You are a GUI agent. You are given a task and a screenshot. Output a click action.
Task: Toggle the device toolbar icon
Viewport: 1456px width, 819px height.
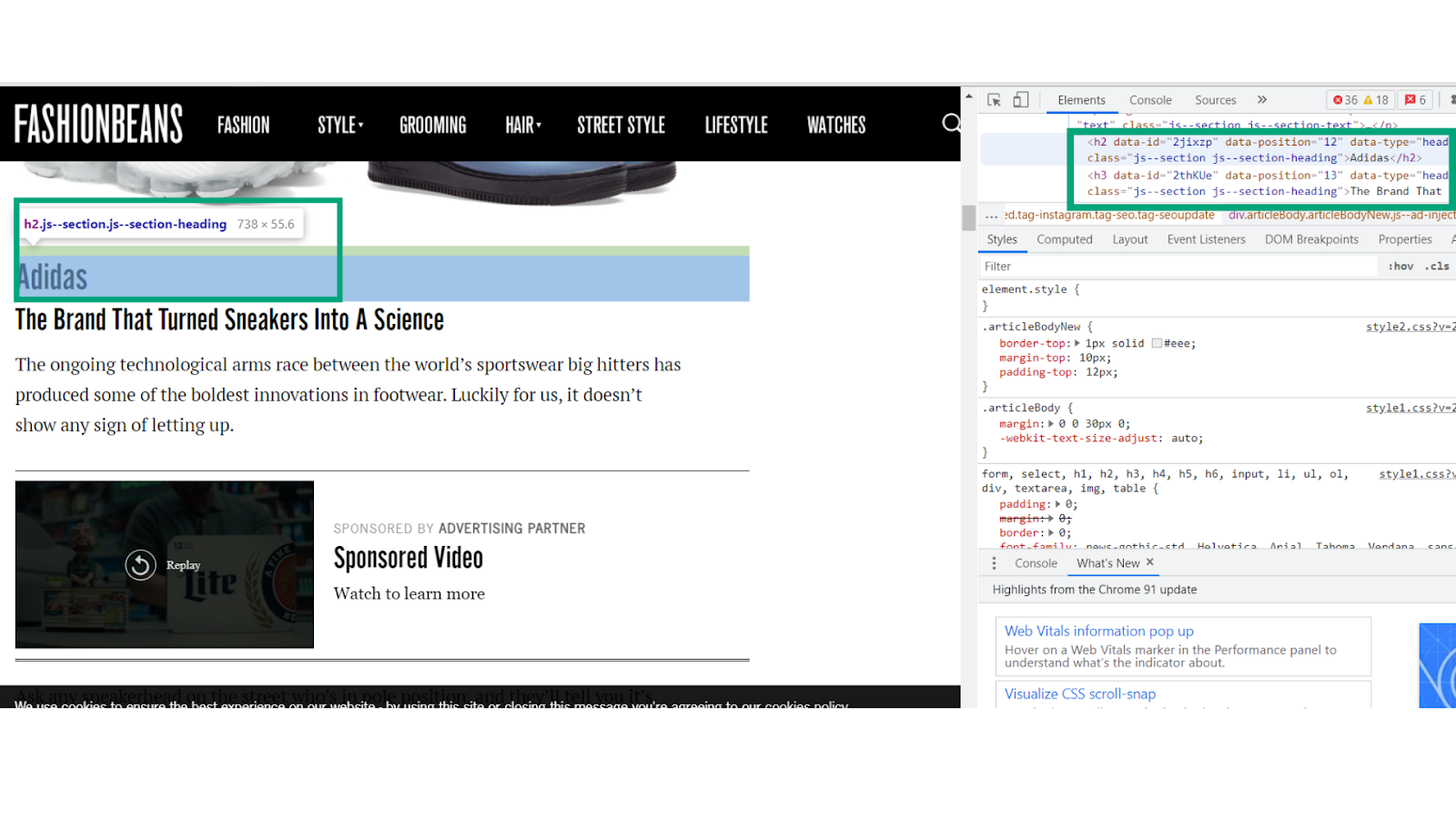point(1021,100)
